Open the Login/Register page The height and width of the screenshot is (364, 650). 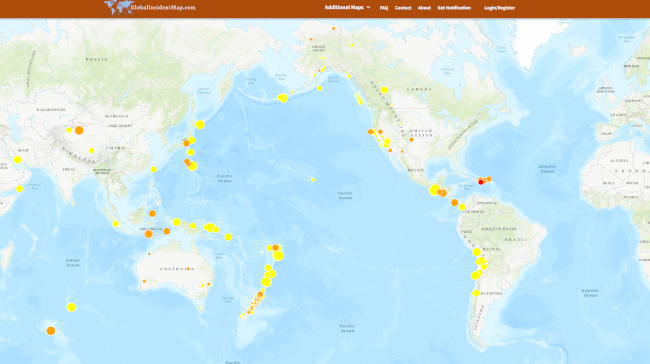[499, 8]
